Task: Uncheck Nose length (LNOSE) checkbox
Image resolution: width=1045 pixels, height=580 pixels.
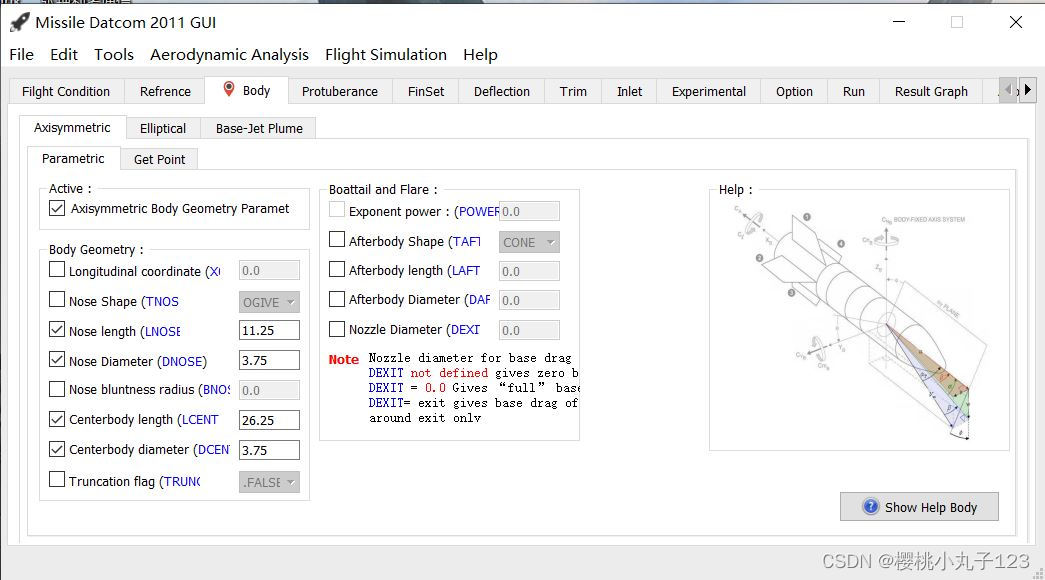Action: [57, 329]
